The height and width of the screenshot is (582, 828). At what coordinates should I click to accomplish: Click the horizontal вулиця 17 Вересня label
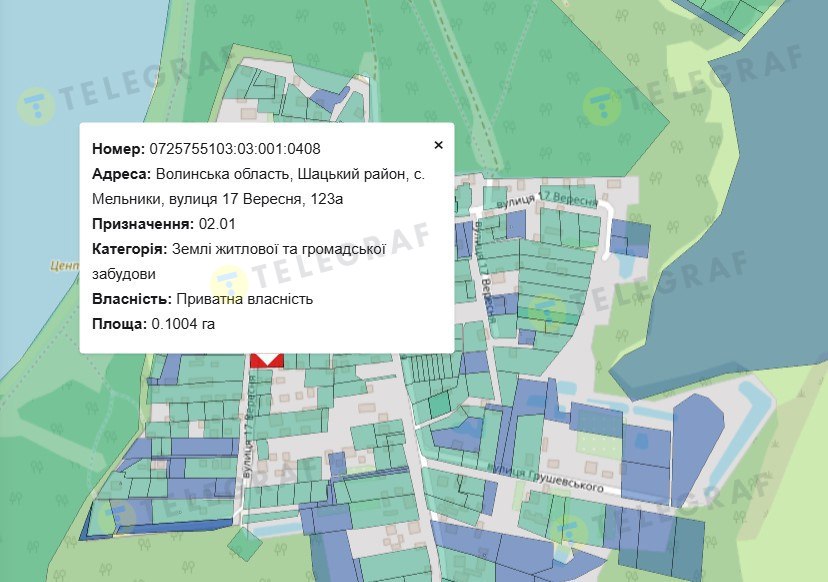point(547,199)
